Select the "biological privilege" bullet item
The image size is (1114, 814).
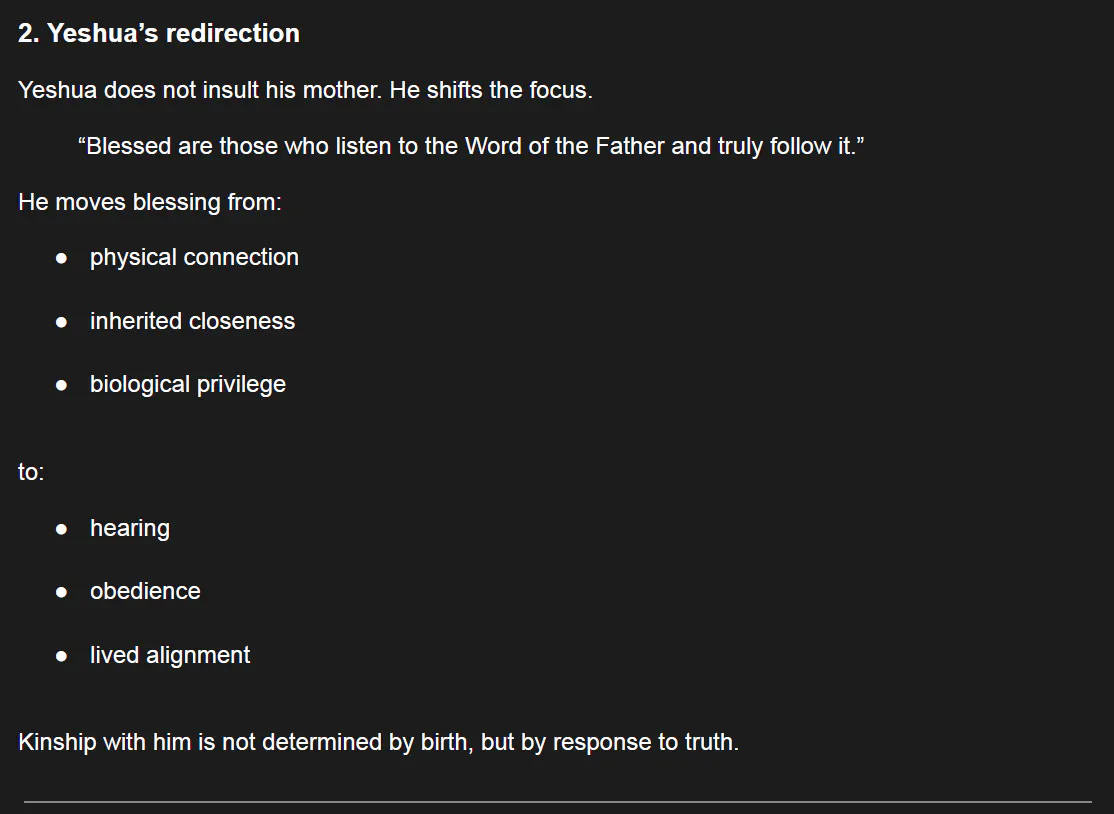188,384
